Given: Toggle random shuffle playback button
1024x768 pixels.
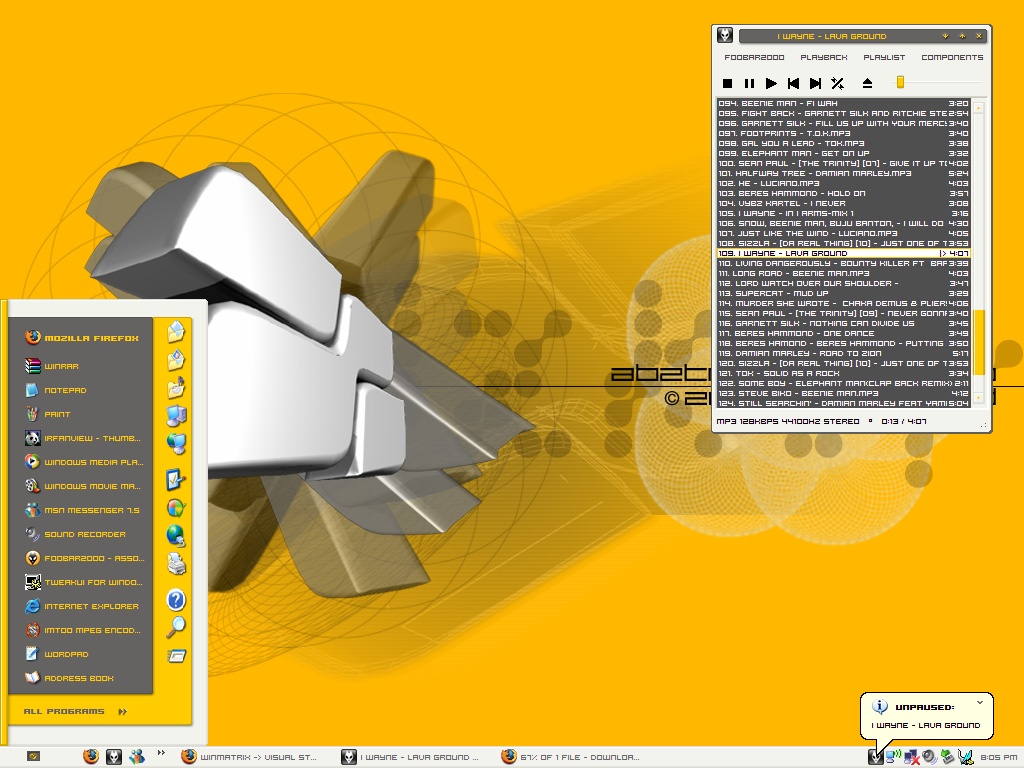Looking at the screenshot, I should click(x=837, y=83).
